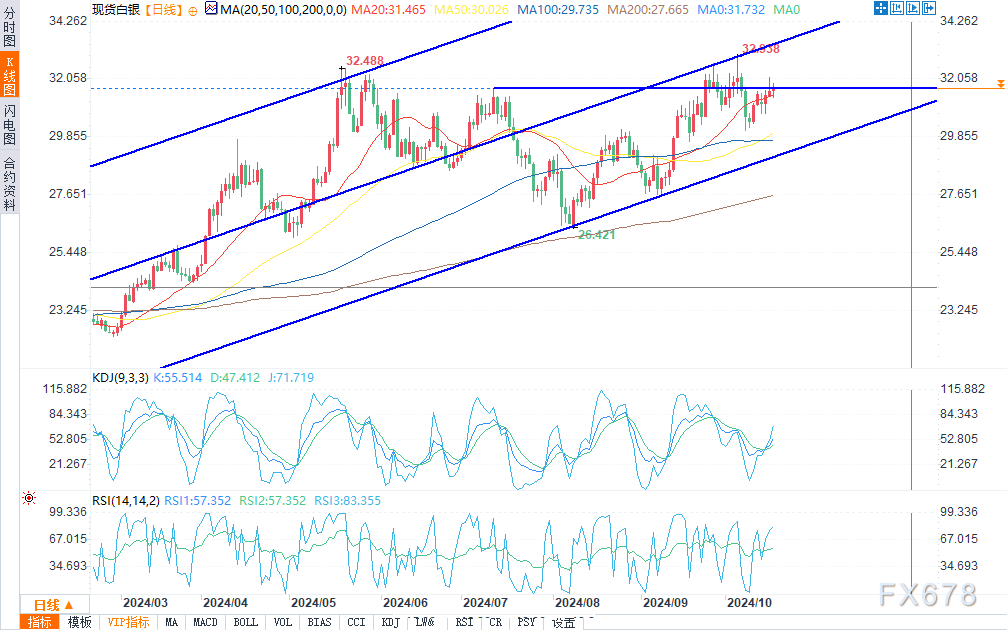Click the chart playback axis icon
Image resolution: width=1007 pixels, height=630 pixels.
913,8
